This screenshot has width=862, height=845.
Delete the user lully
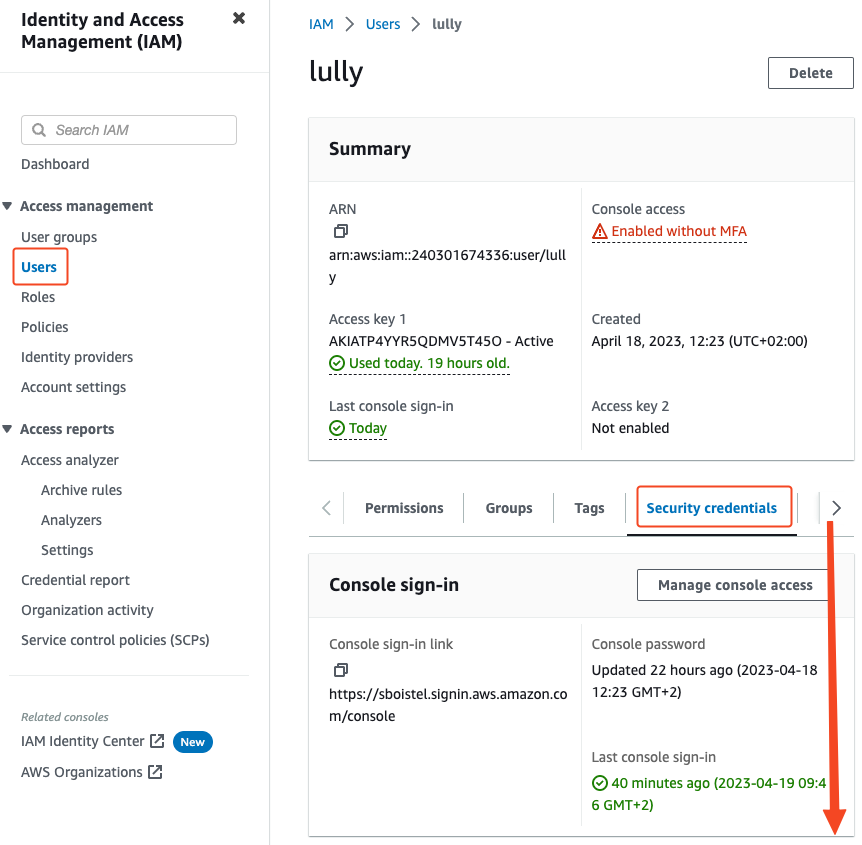[810, 73]
